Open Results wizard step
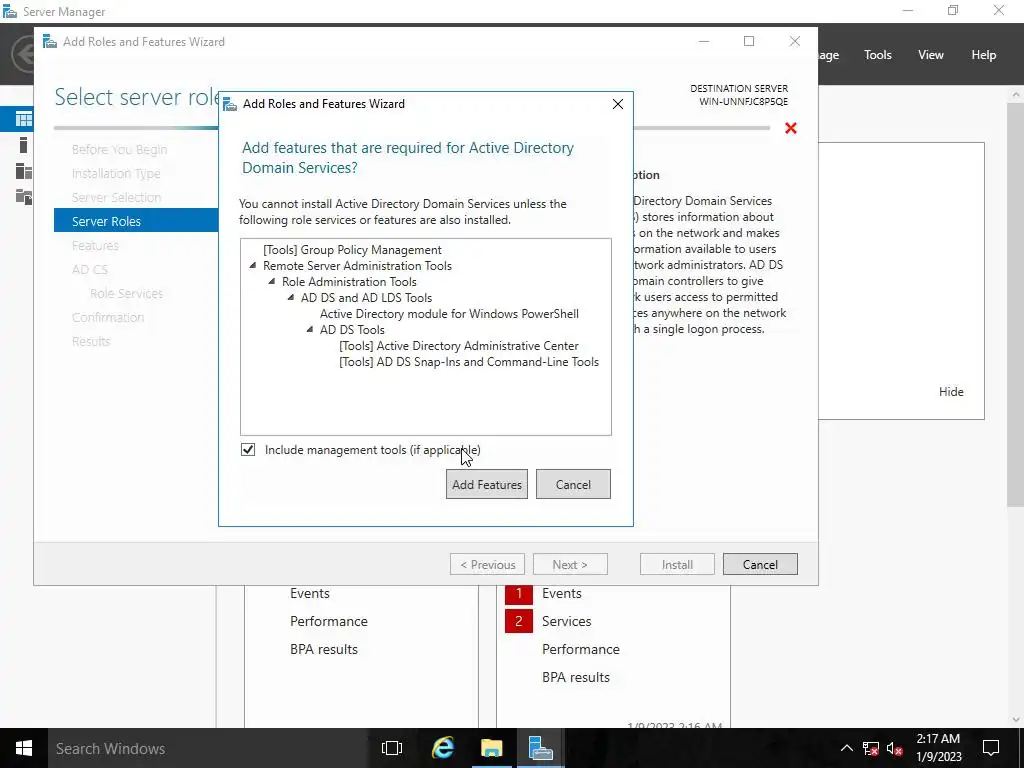1024x768 pixels. [x=91, y=341]
